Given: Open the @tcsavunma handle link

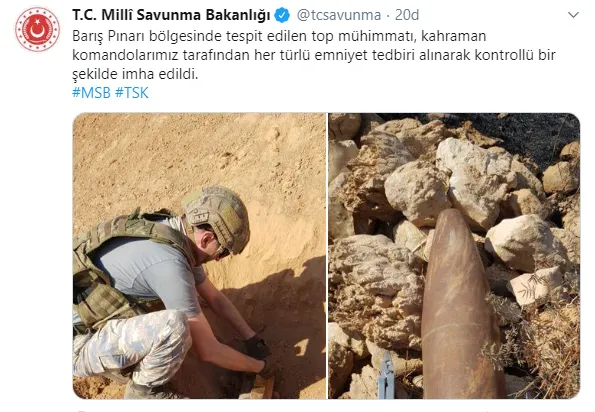Looking at the screenshot, I should click(339, 15).
